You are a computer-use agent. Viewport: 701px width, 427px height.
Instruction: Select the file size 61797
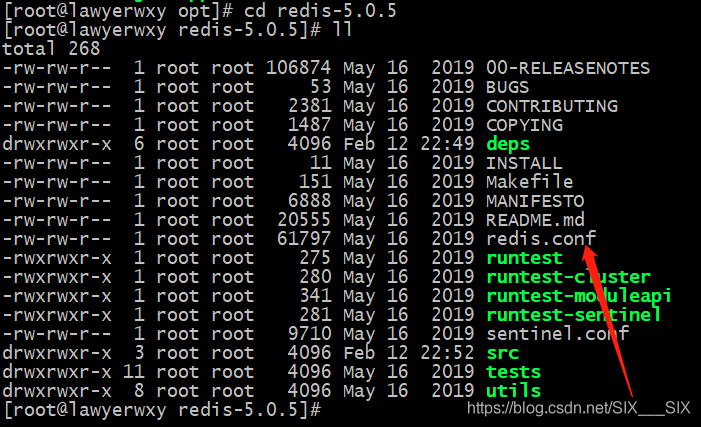[304, 239]
